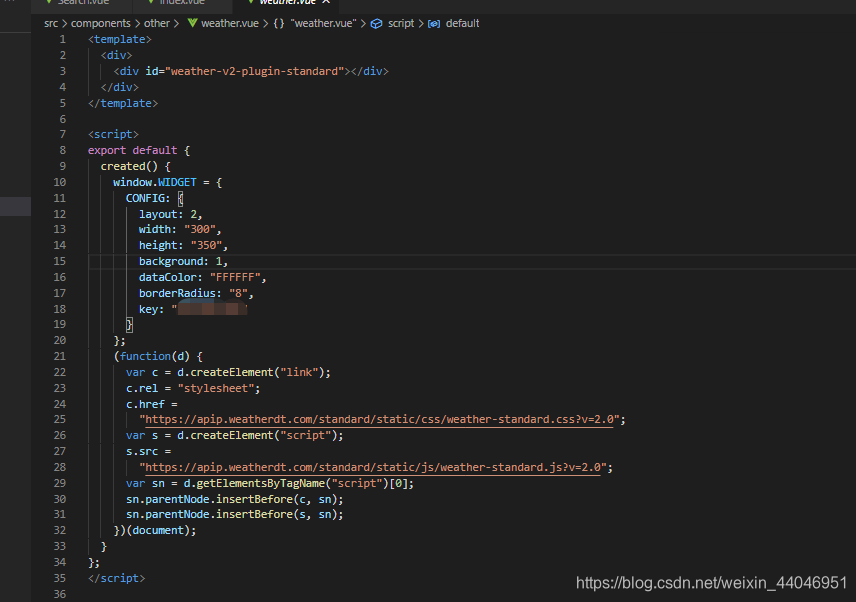Click the closing script tag

(x=116, y=578)
